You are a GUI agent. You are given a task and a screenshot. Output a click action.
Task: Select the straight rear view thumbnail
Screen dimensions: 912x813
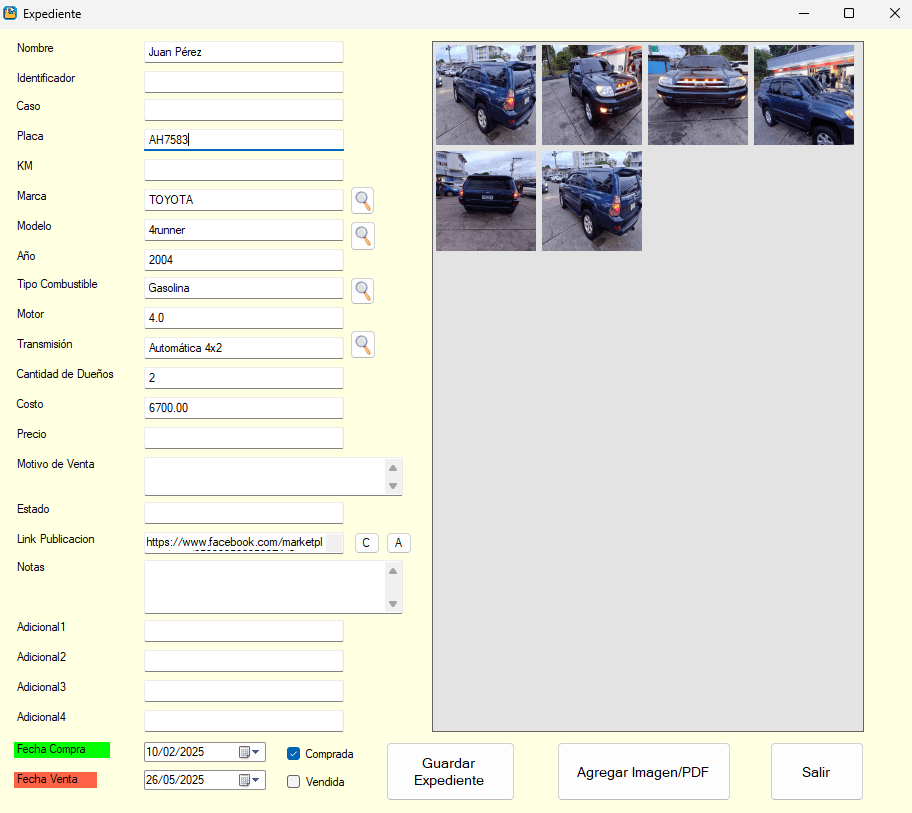[x=486, y=201]
